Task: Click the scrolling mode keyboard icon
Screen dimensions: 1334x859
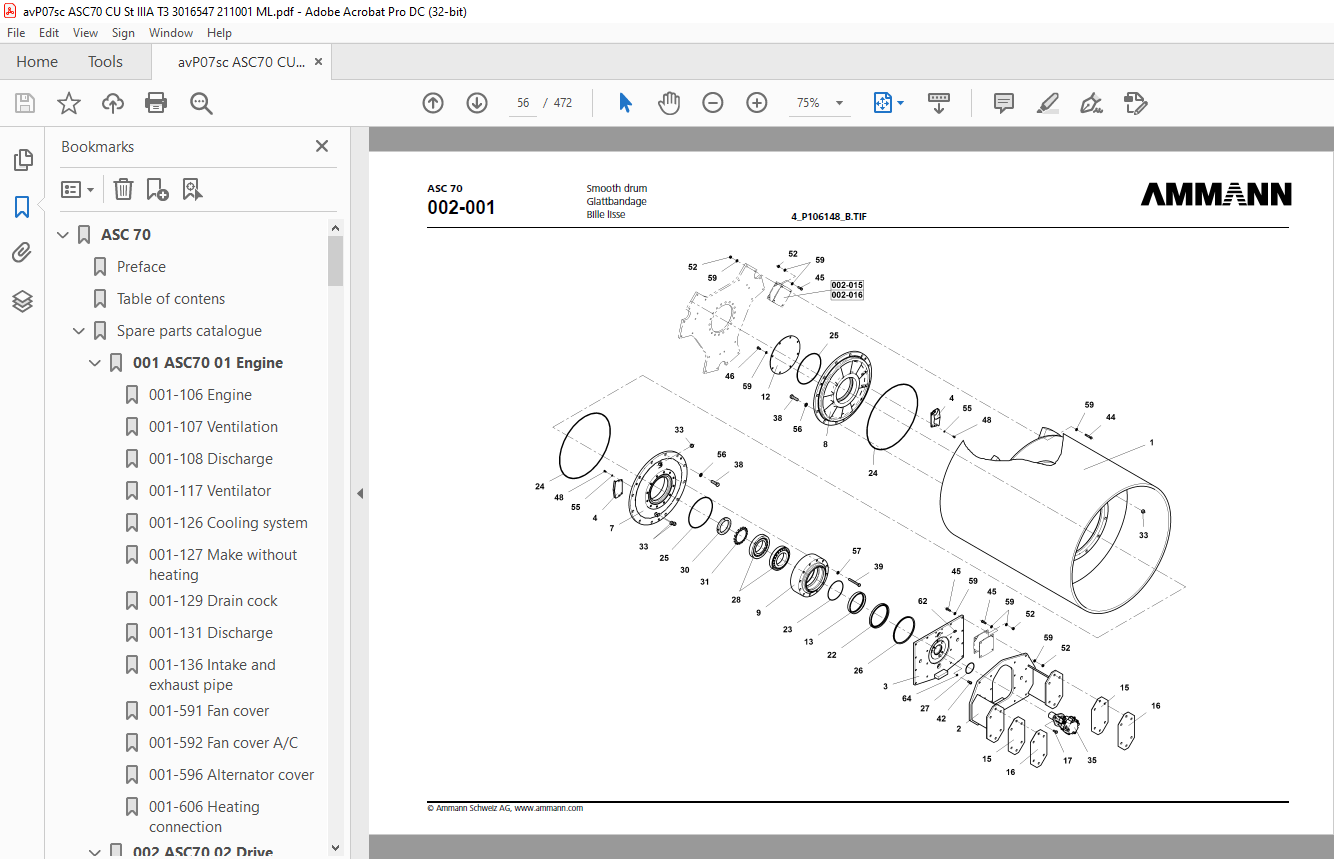Action: coord(939,103)
